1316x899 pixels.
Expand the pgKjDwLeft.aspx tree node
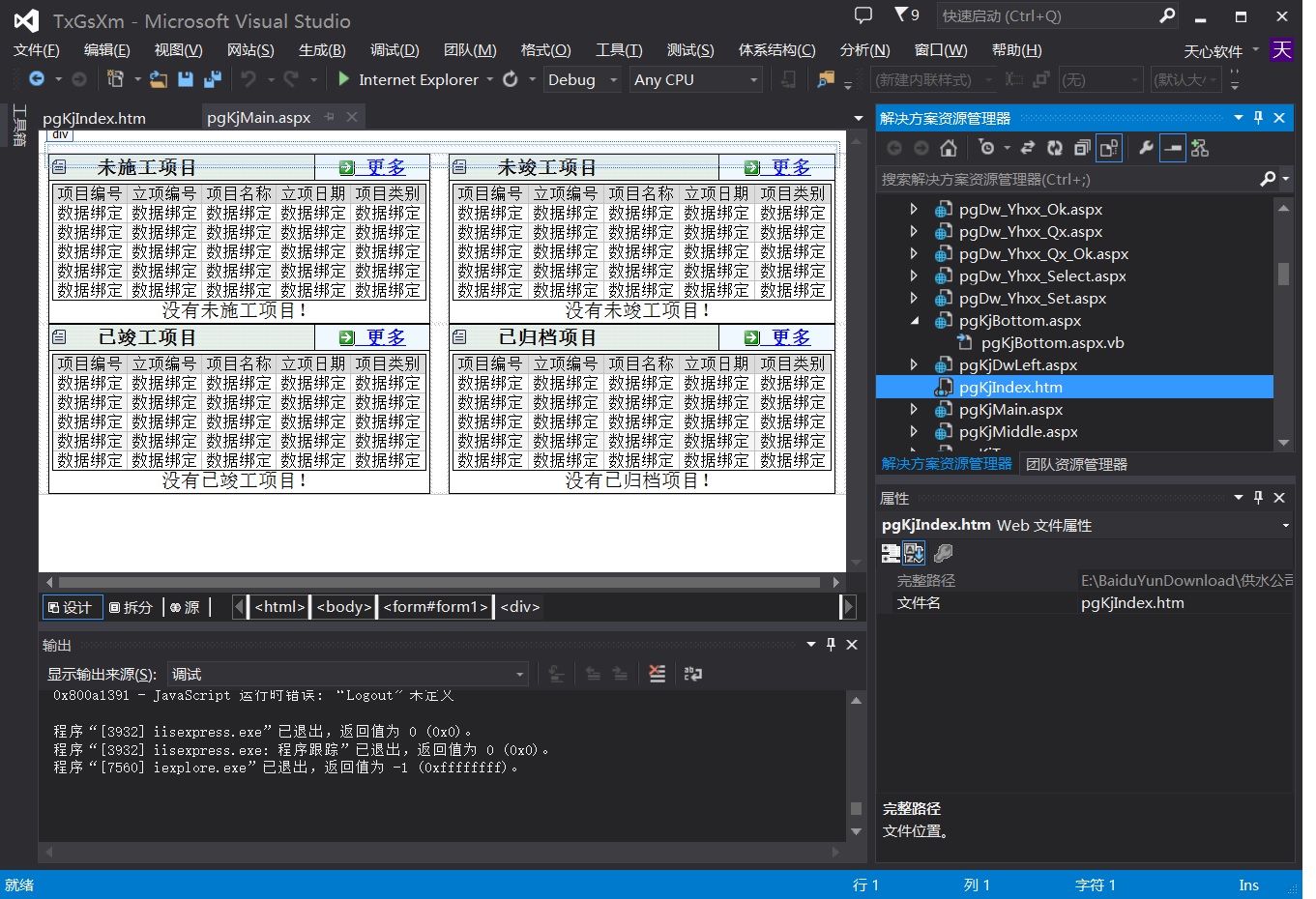pos(914,364)
